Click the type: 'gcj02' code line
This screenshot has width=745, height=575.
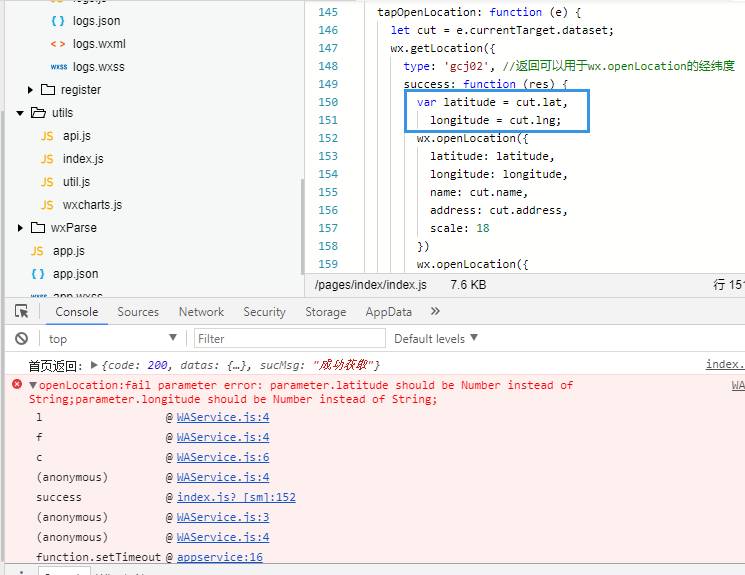[569, 66]
